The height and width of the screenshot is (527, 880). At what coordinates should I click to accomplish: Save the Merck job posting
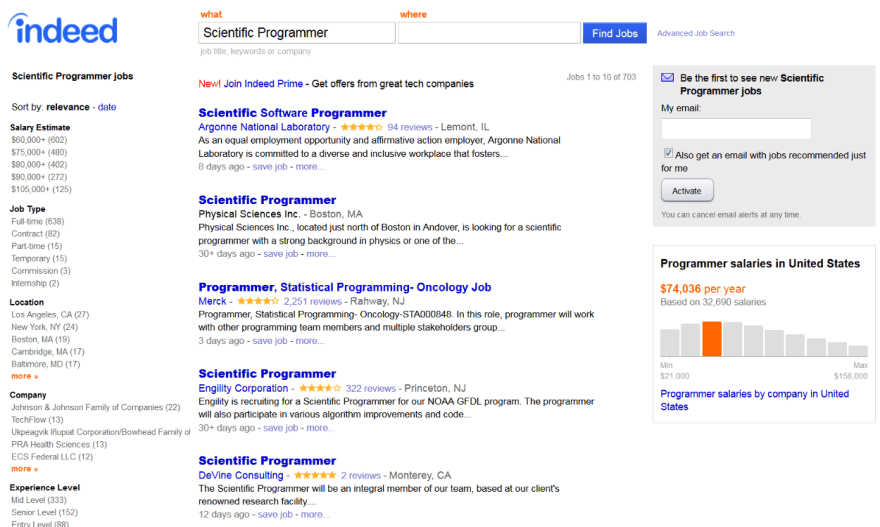[x=270, y=341]
